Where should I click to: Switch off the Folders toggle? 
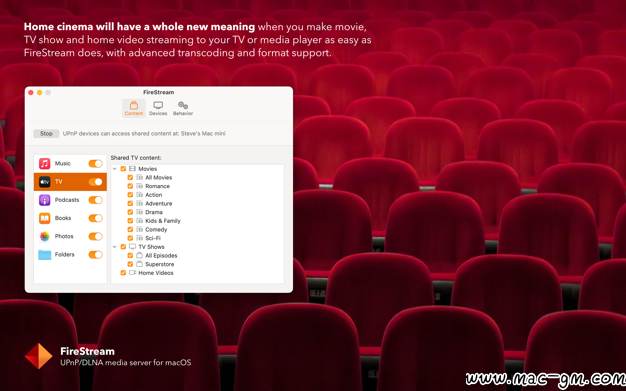coord(95,254)
